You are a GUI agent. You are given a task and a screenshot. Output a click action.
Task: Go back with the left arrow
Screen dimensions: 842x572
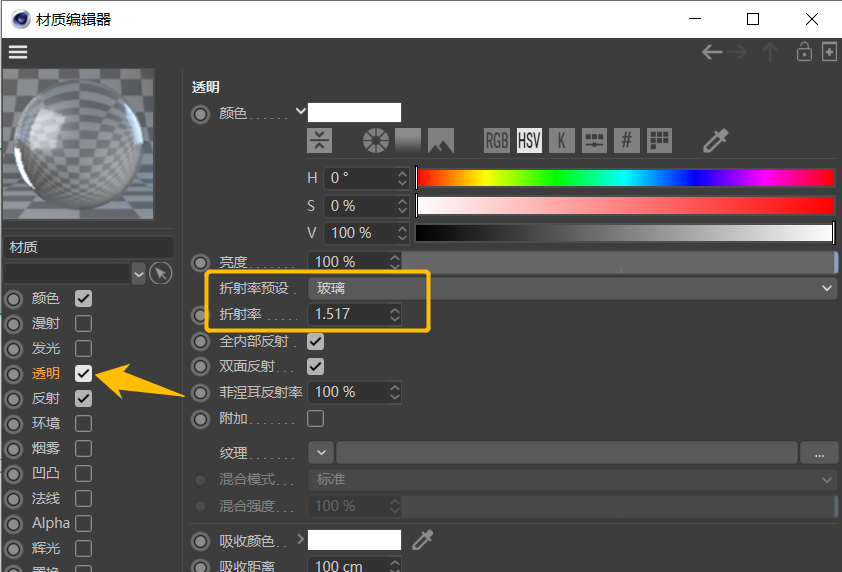click(712, 52)
